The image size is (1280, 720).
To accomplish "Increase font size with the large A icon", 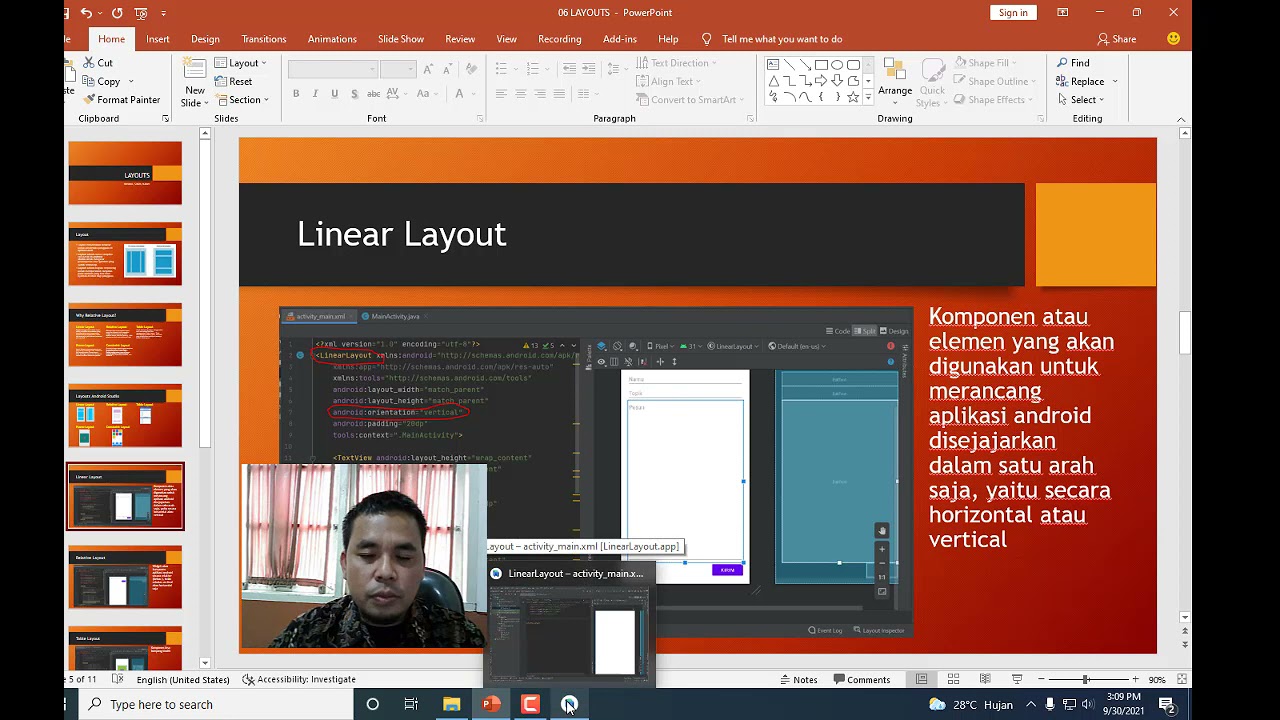I will [428, 69].
